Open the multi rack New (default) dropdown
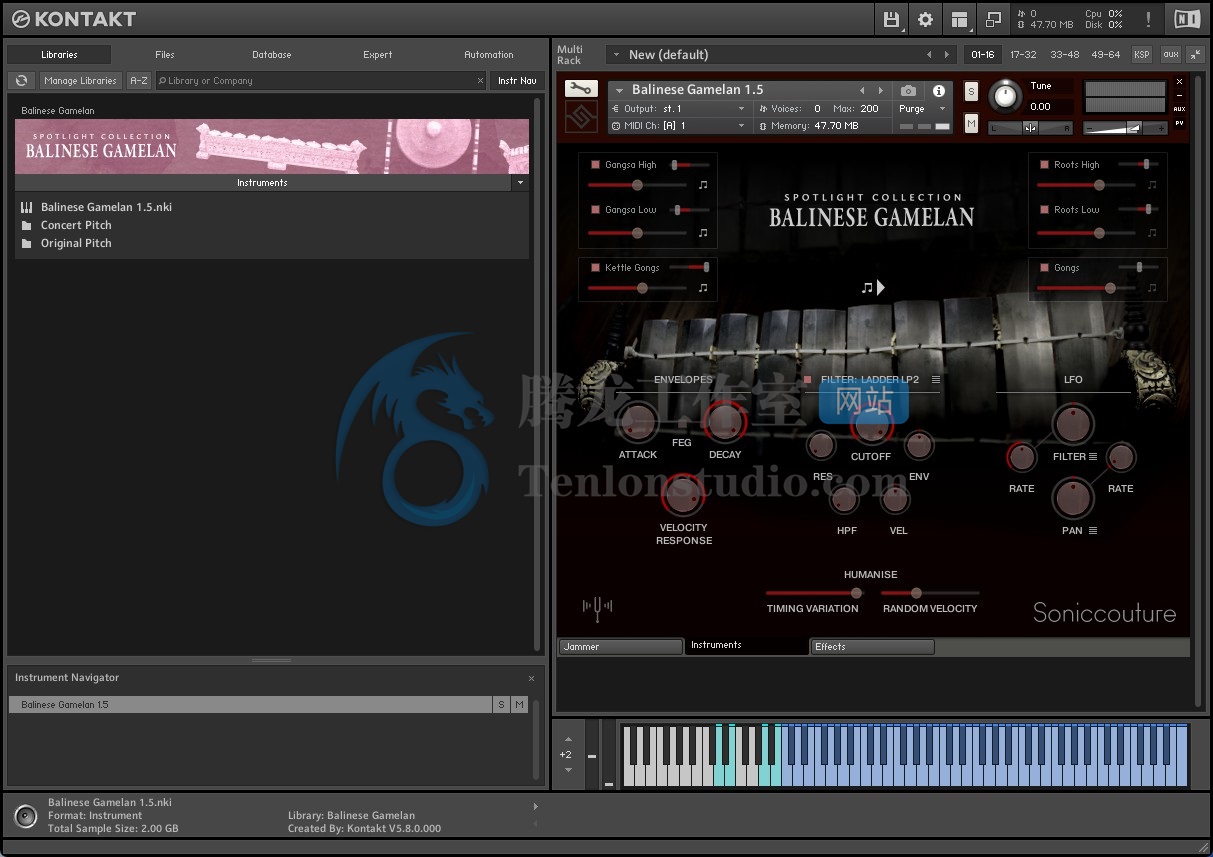Image resolution: width=1213 pixels, height=857 pixels. [x=614, y=54]
